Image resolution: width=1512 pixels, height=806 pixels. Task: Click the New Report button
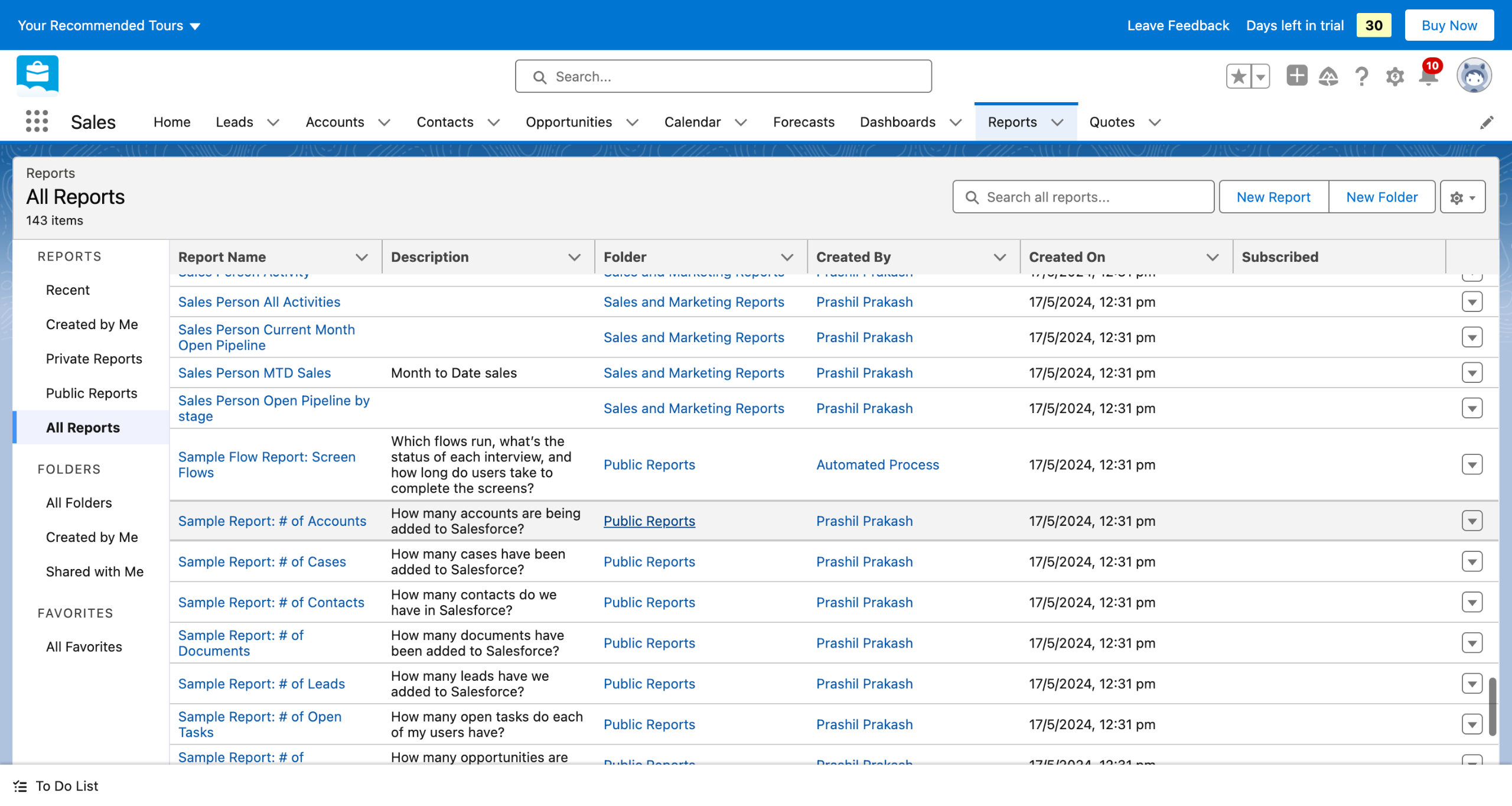pos(1273,197)
